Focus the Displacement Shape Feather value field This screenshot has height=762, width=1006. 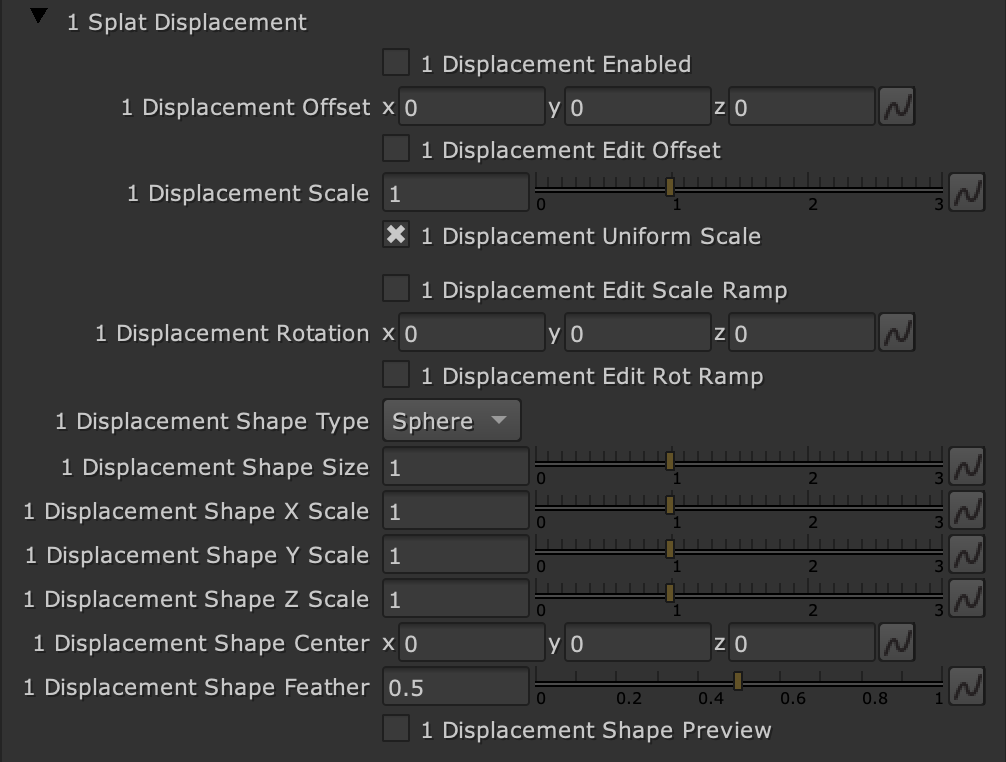456,687
